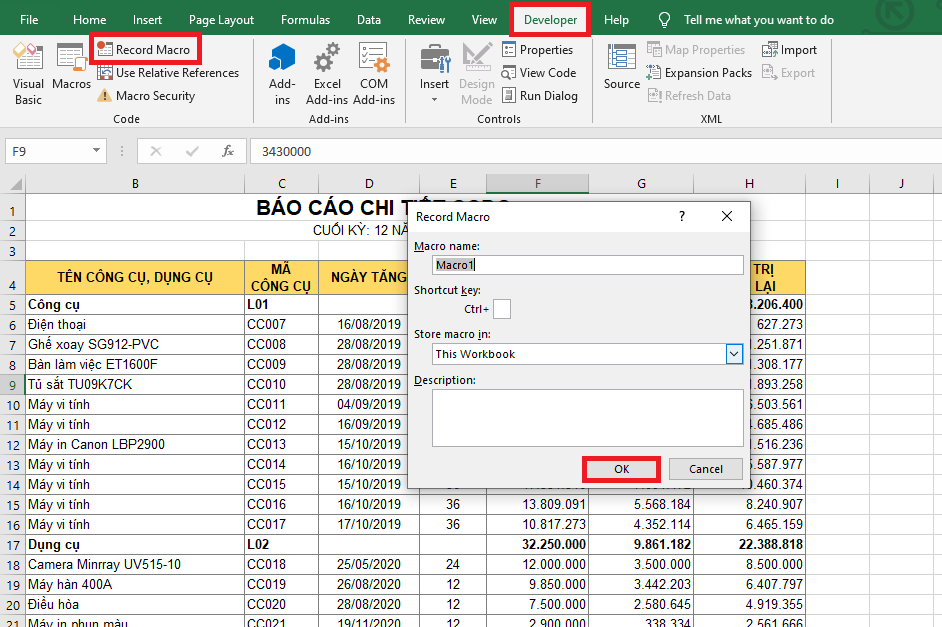Screen dimensions: 942x627
Task: Open the Add-ins icon
Action: pyautogui.click(x=282, y=72)
